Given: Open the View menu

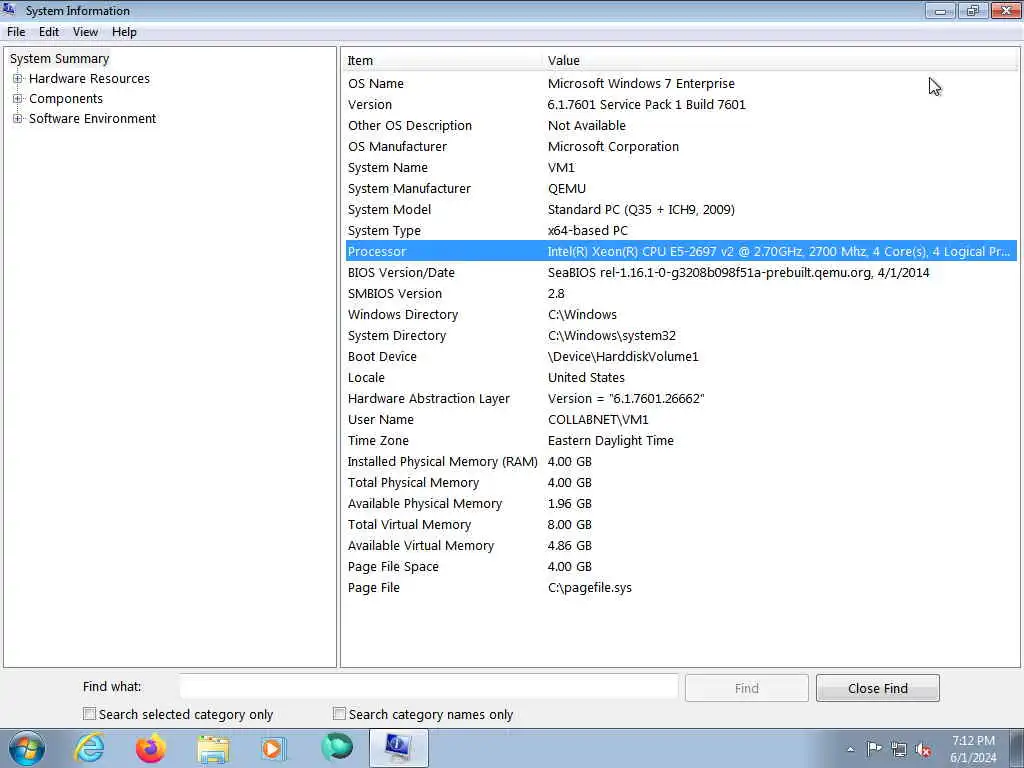Looking at the screenshot, I should (x=85, y=32).
